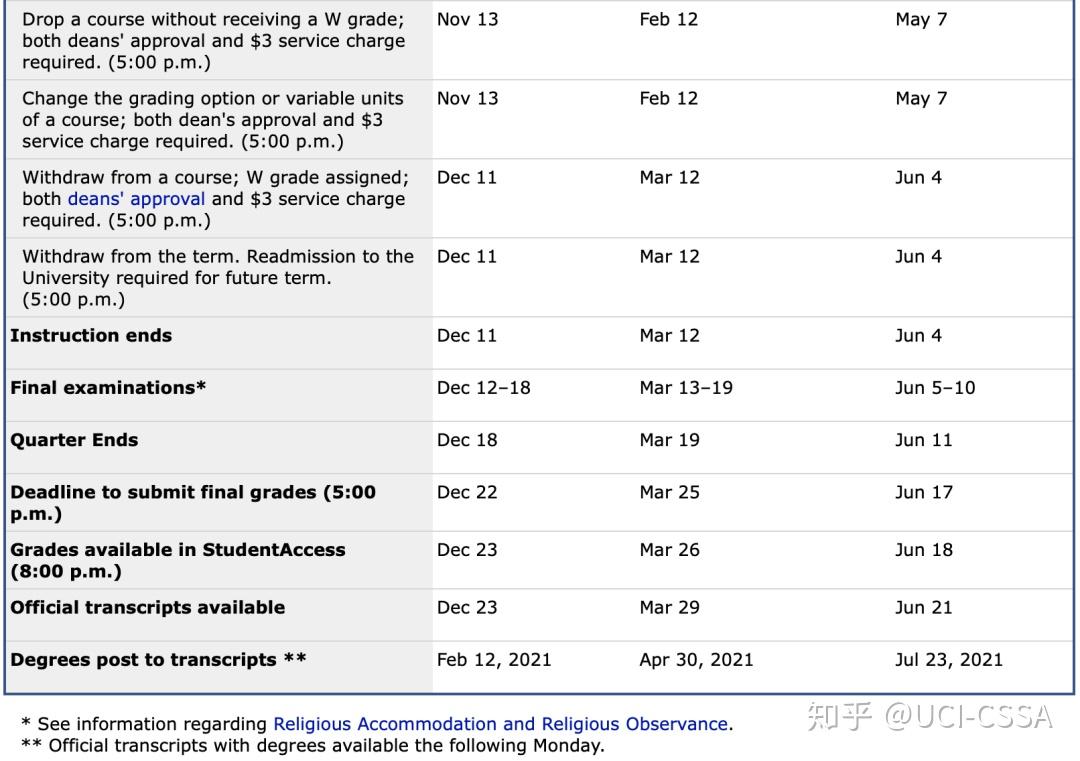Click the Quarter Ends row label
This screenshot has height=761, width=1080.
(74, 440)
